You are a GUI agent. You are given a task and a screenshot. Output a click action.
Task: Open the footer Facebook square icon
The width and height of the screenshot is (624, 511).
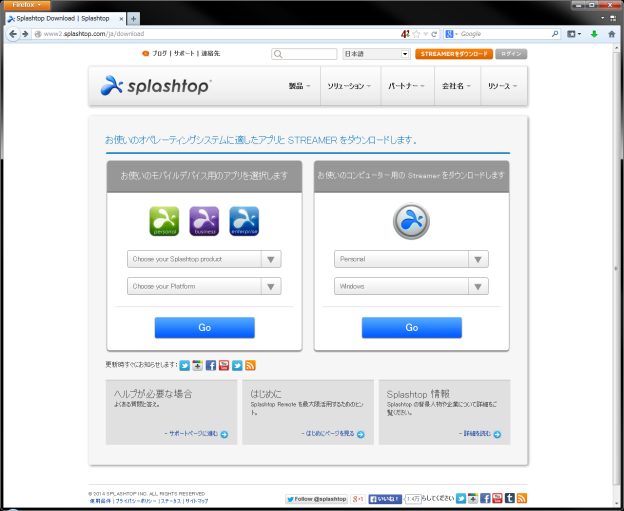point(485,498)
